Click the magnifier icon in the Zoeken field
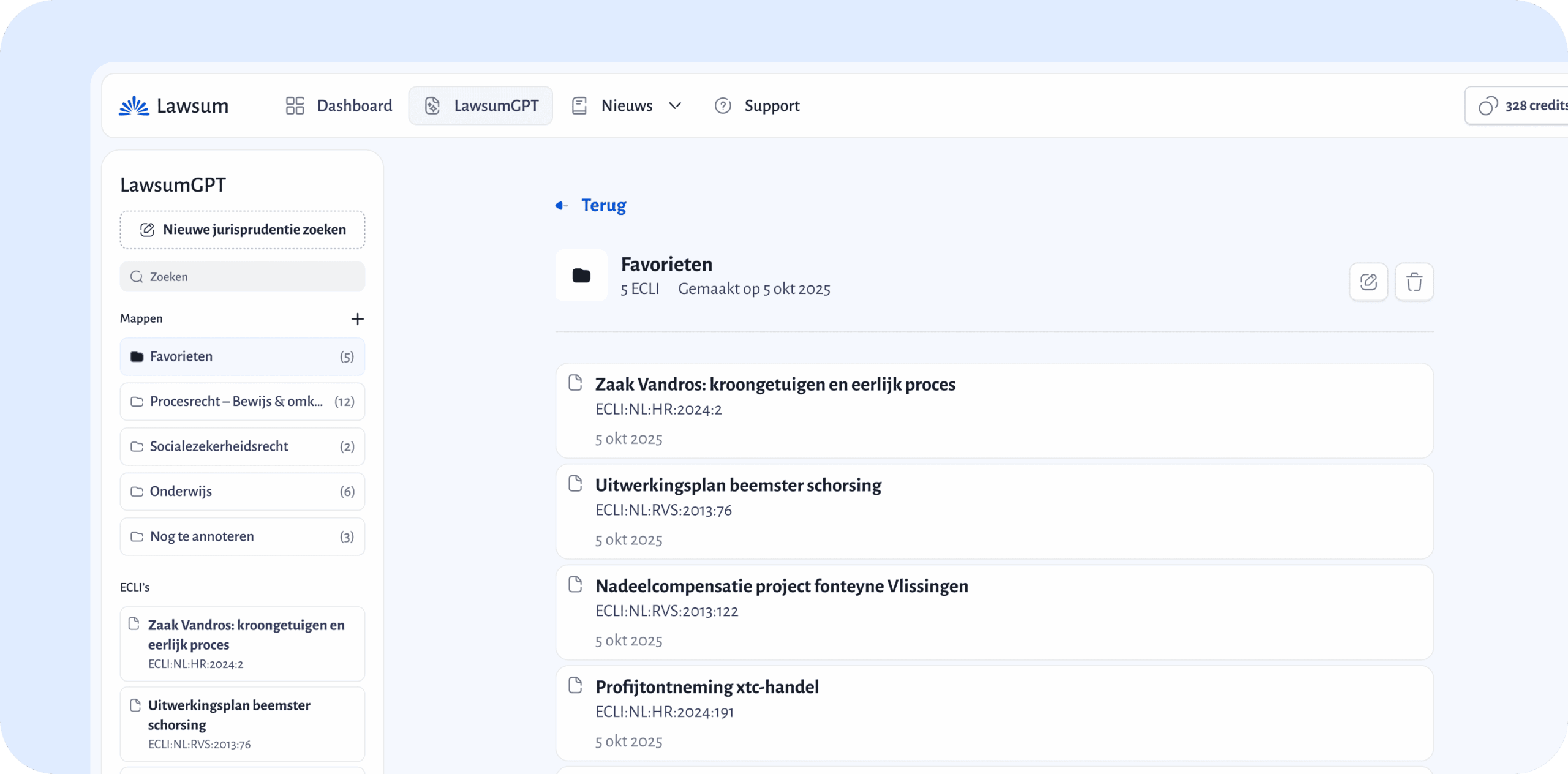1568x774 pixels. pos(137,276)
